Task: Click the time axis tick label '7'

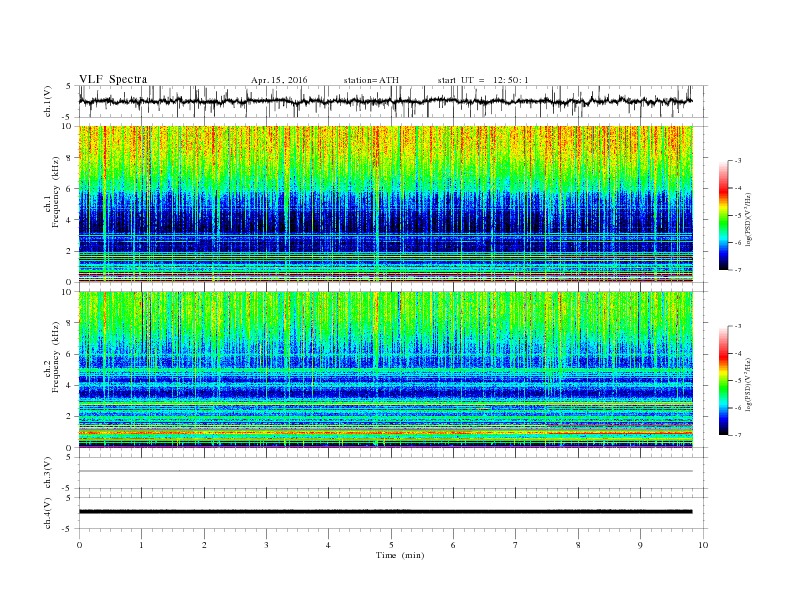Action: (516, 545)
